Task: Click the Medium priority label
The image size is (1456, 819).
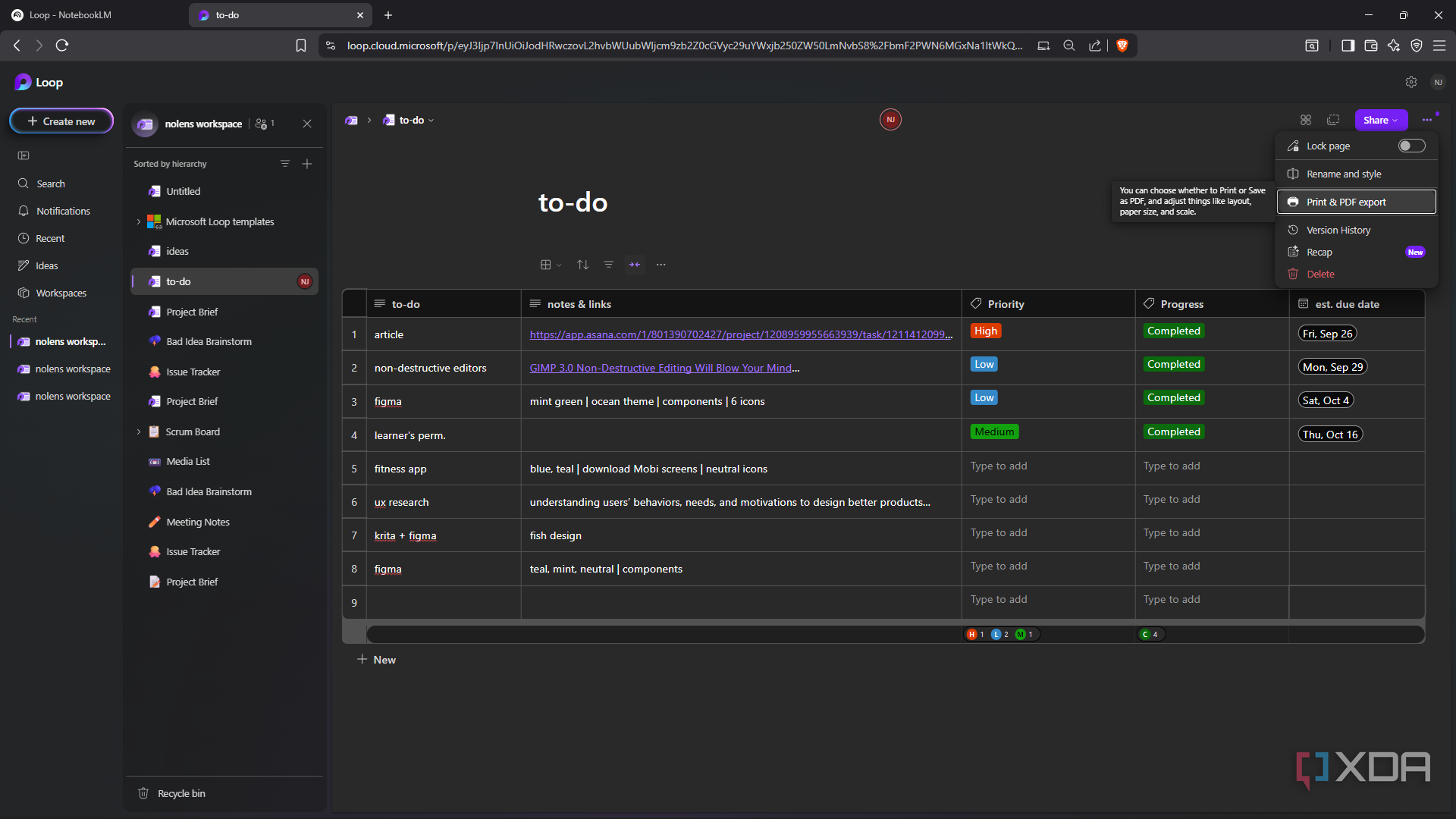Action: tap(994, 431)
